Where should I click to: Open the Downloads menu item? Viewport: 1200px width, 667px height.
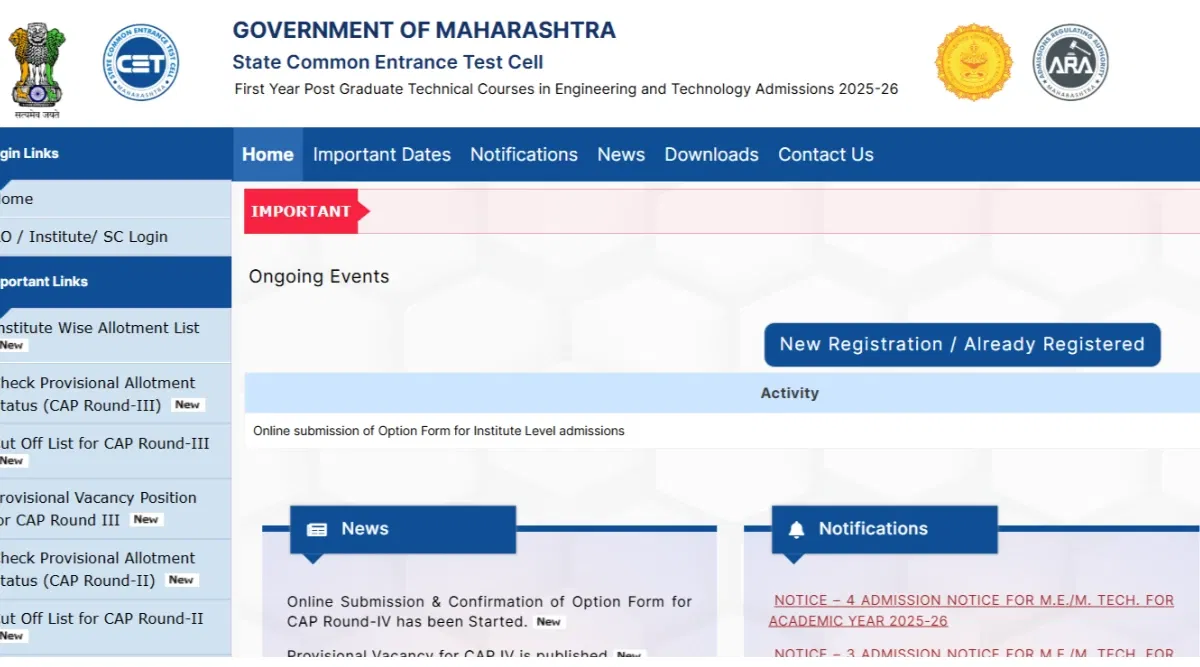(711, 155)
